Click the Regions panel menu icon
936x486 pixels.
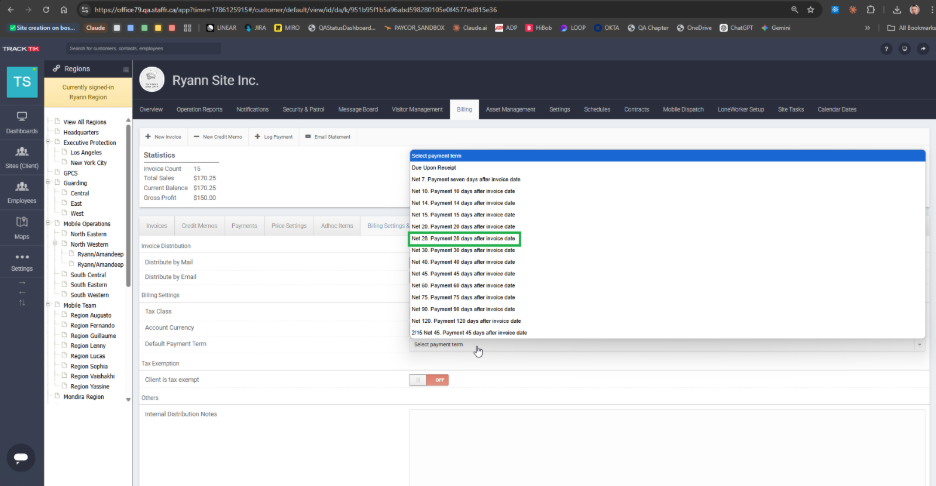(x=126, y=69)
